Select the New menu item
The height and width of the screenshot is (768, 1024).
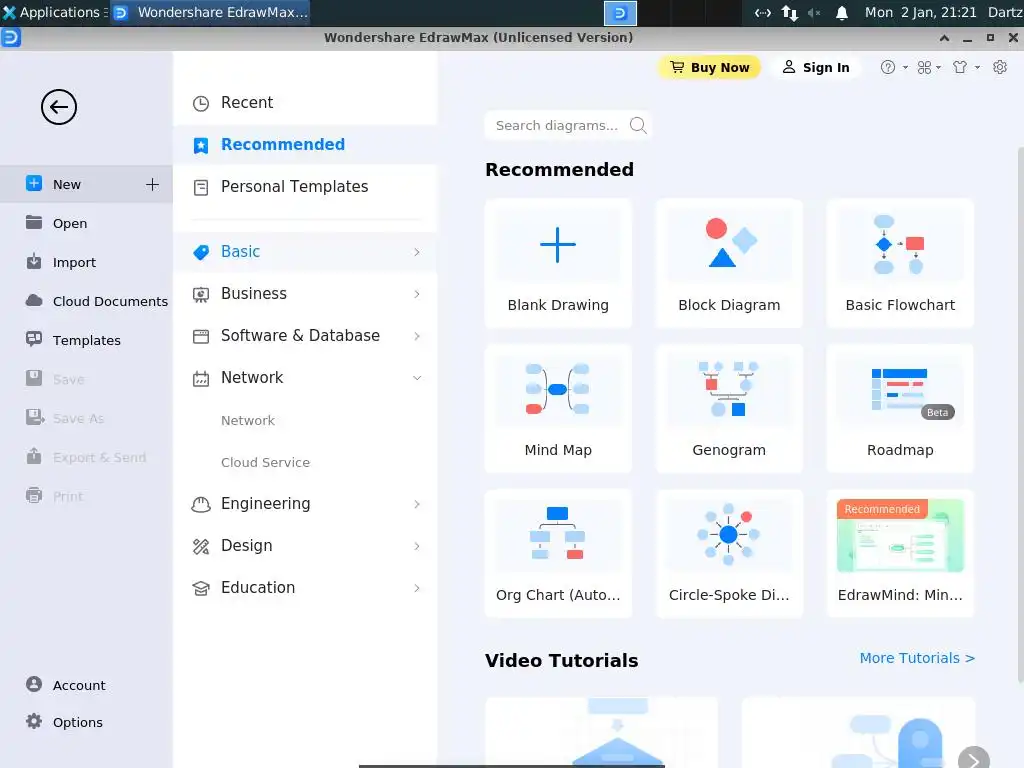[x=86, y=184]
